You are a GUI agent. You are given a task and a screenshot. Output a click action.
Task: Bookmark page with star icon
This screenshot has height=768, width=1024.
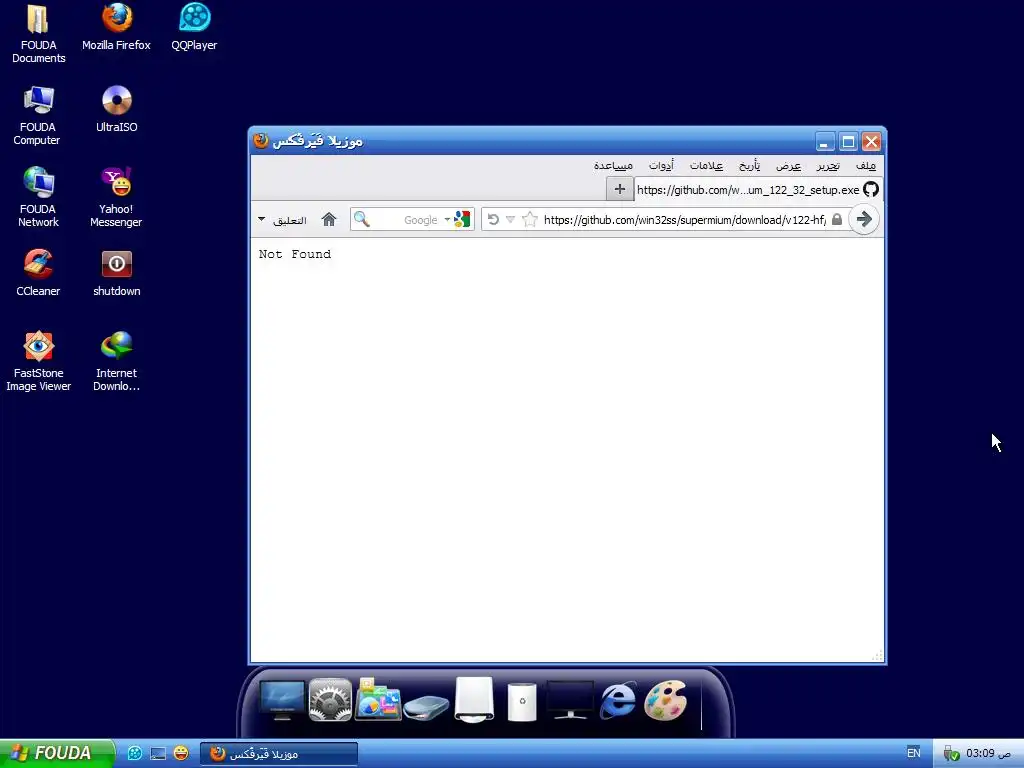tap(530, 219)
